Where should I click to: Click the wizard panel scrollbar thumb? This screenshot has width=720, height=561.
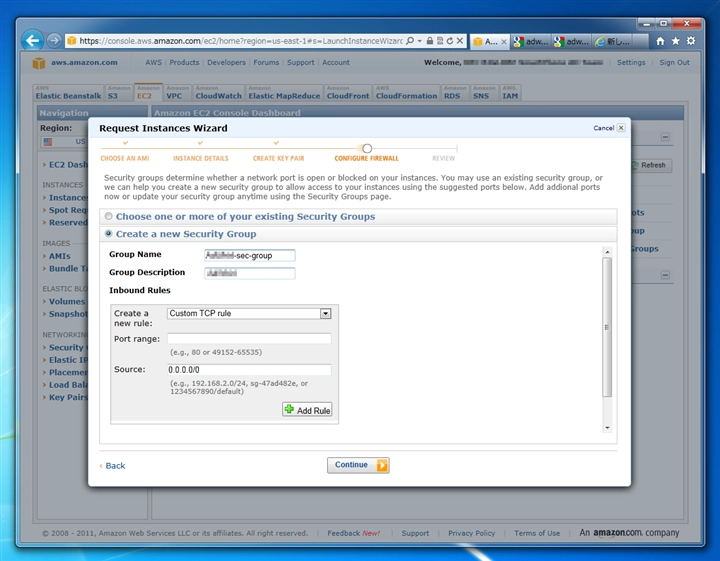click(607, 327)
